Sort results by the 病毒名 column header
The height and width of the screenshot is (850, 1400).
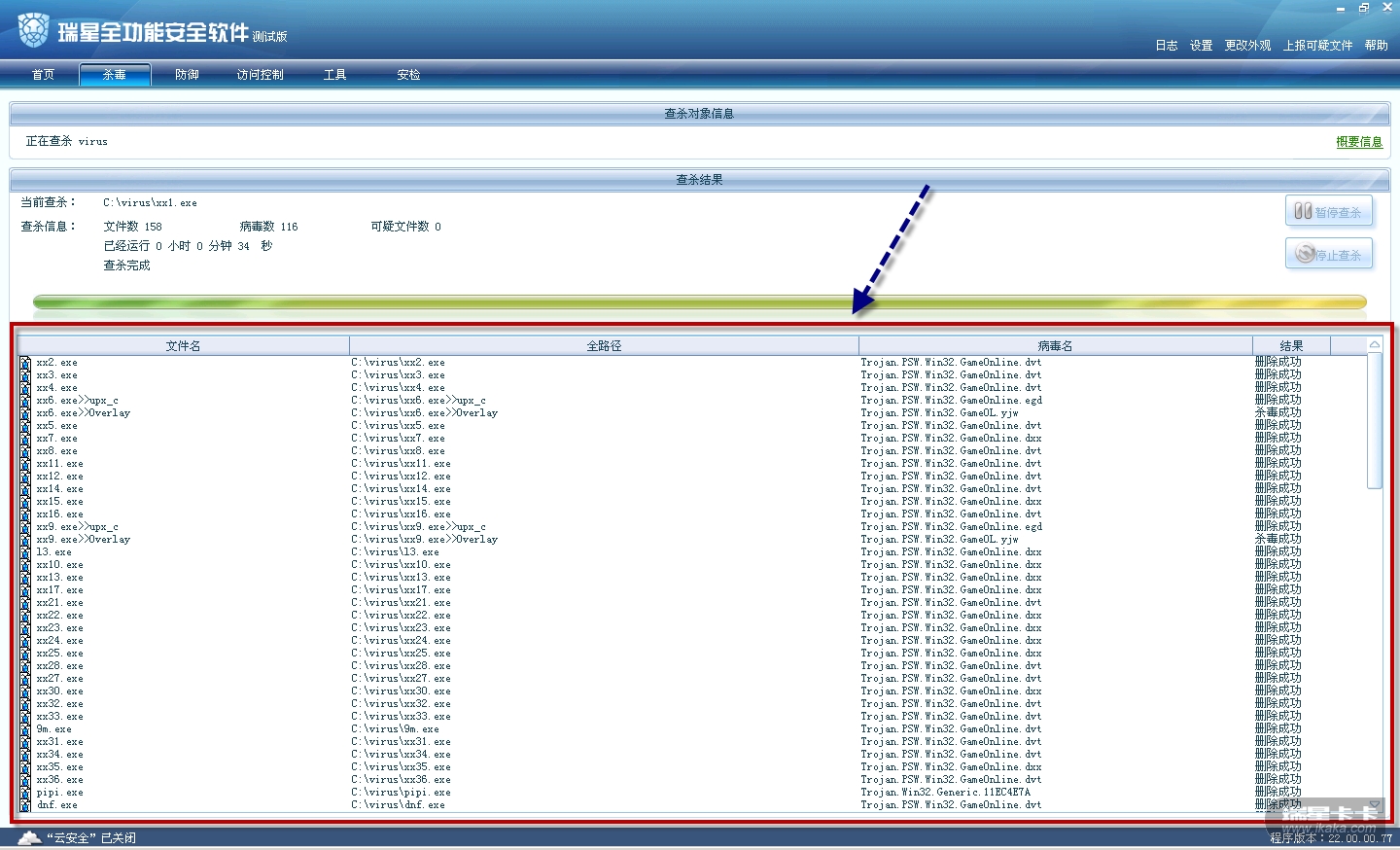[1056, 346]
